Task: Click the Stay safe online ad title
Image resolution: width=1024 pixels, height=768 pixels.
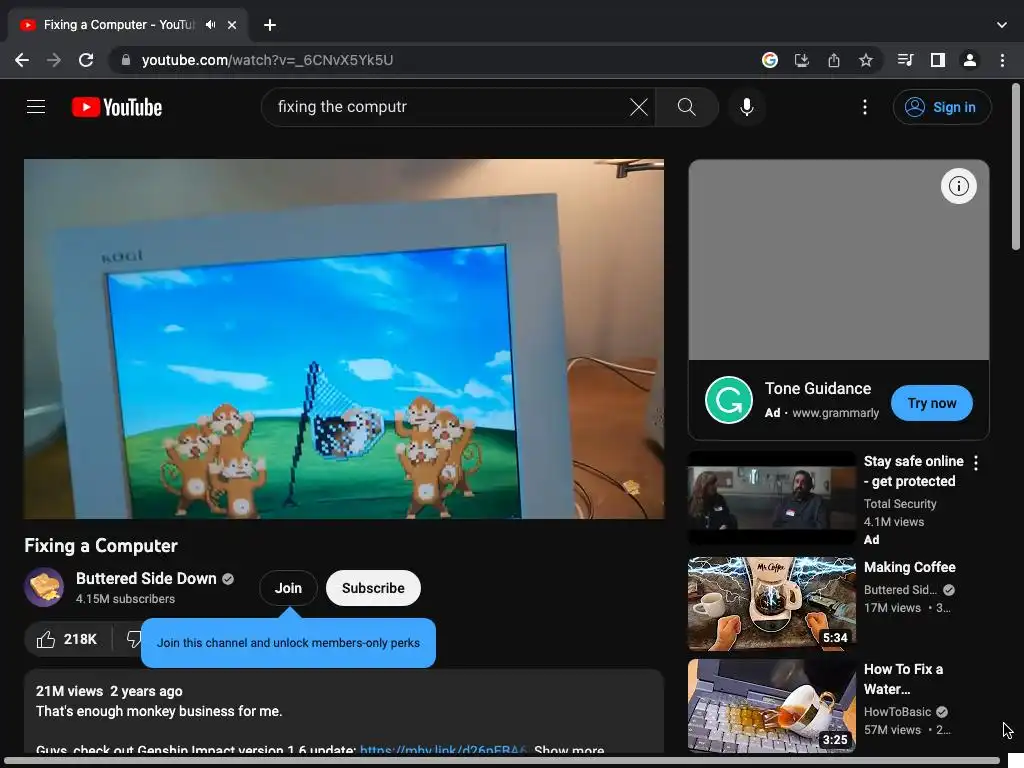Action: (913, 471)
